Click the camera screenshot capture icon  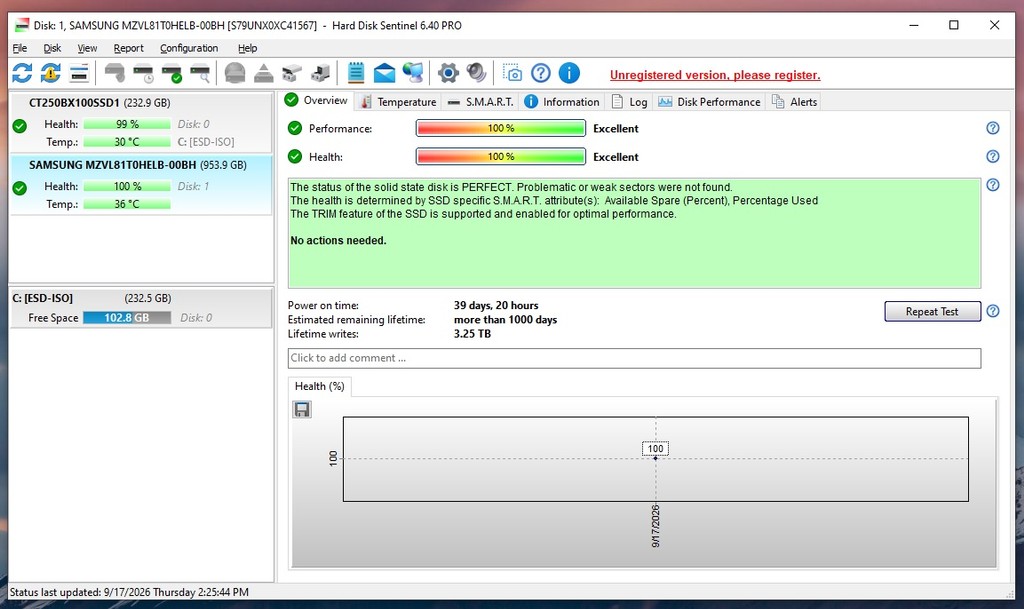point(512,73)
